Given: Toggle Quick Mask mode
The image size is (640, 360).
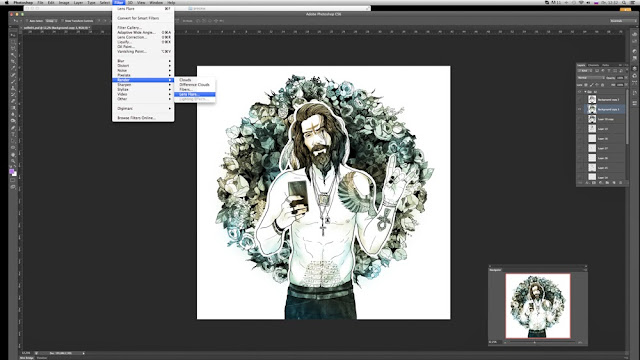Looking at the screenshot, I should 13,180.
